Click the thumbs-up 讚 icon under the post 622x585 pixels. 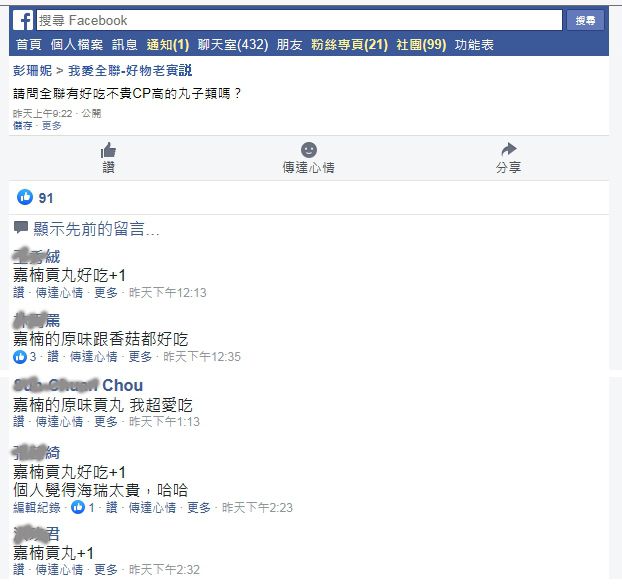point(108,151)
